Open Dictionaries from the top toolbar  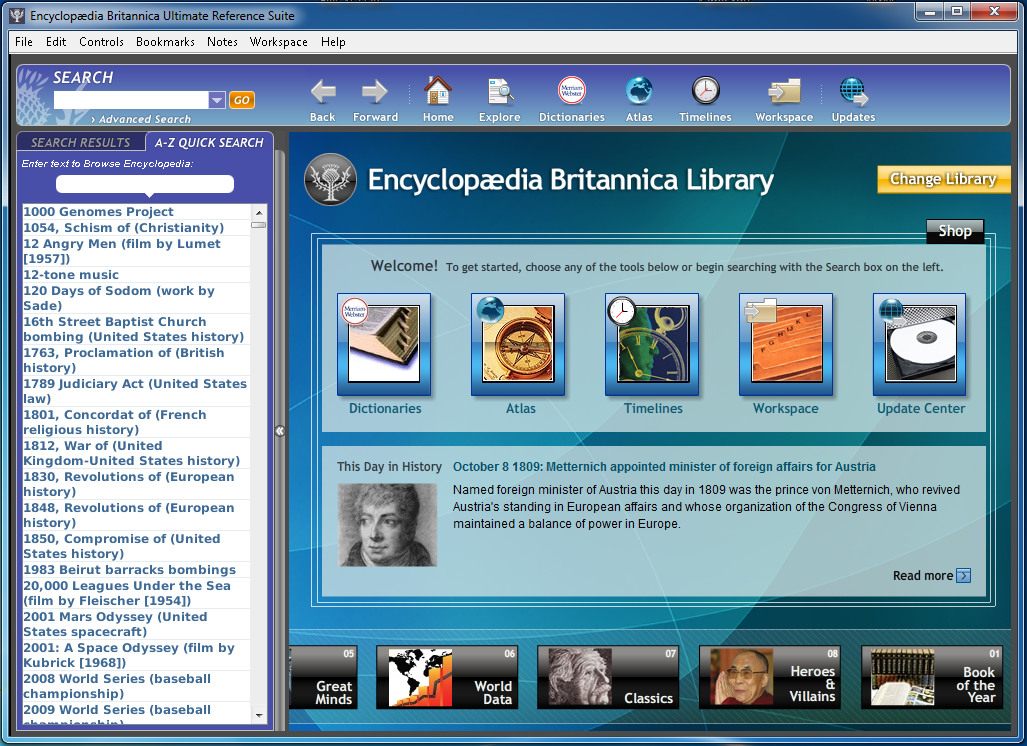572,90
